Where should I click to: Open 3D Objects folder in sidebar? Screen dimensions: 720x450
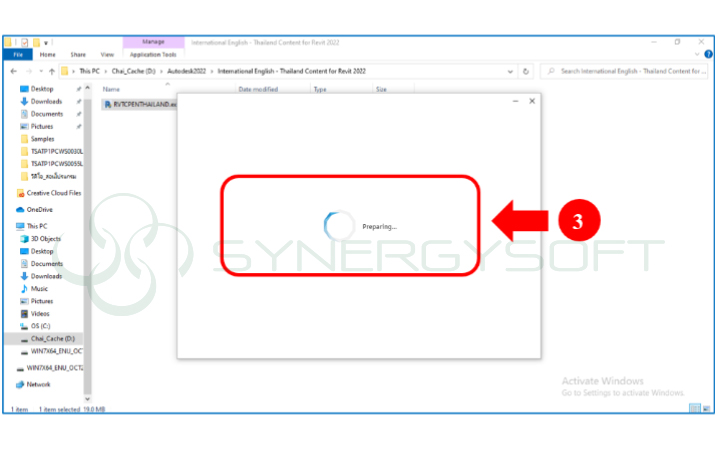click(45, 239)
